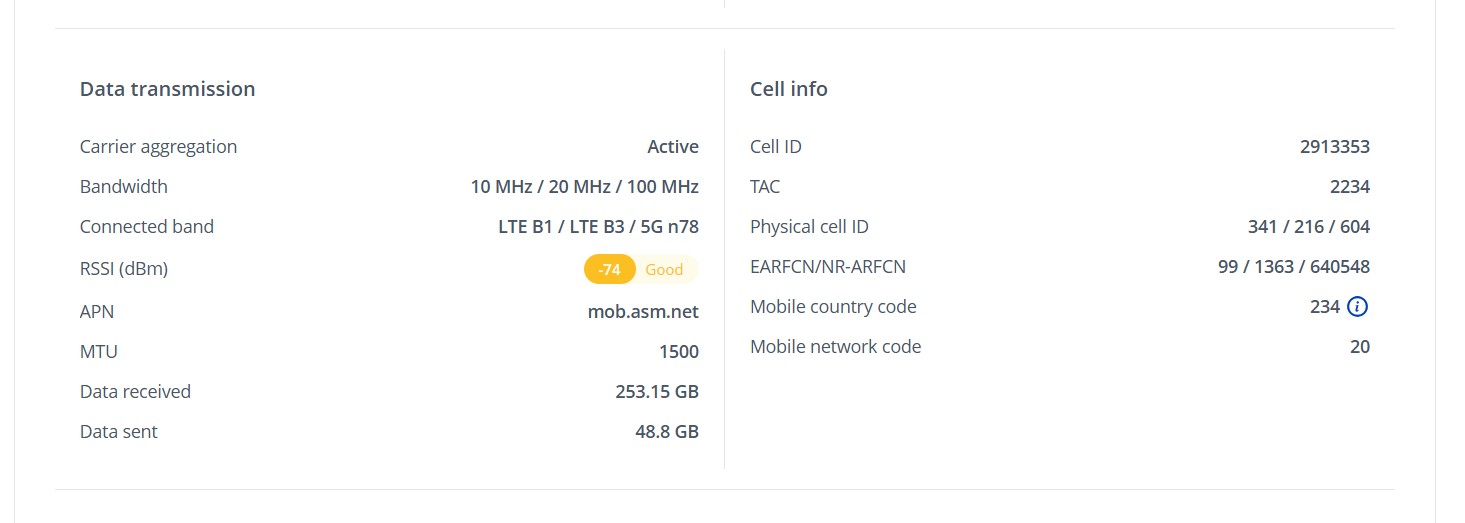Click the Good signal quality label
The width and height of the screenshot is (1465, 523).
click(x=664, y=269)
